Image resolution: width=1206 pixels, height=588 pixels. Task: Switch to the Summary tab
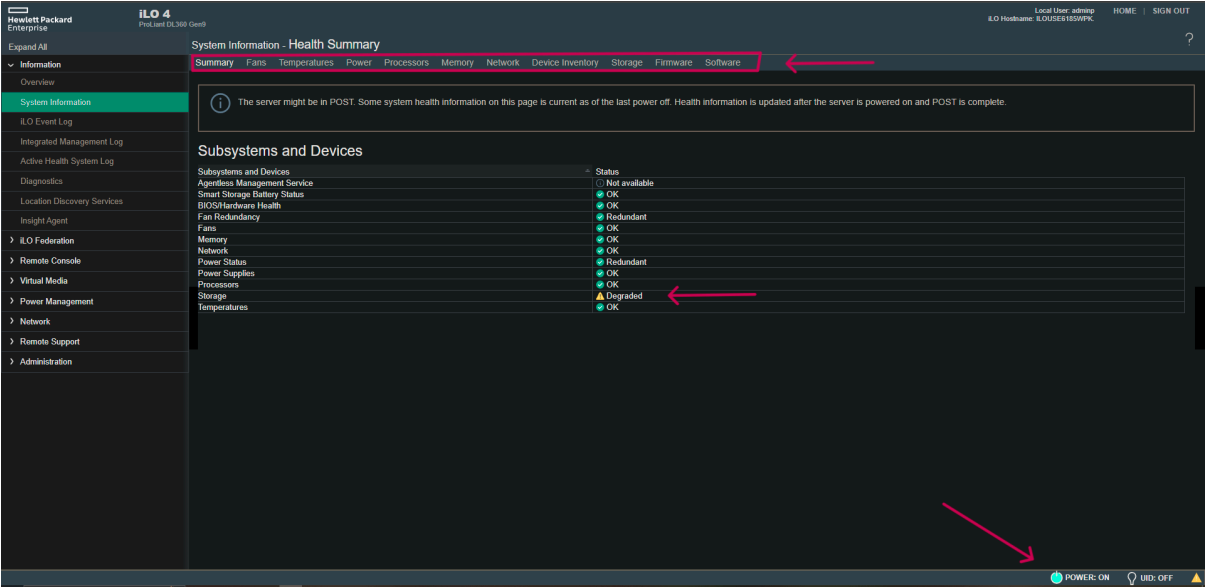point(214,63)
